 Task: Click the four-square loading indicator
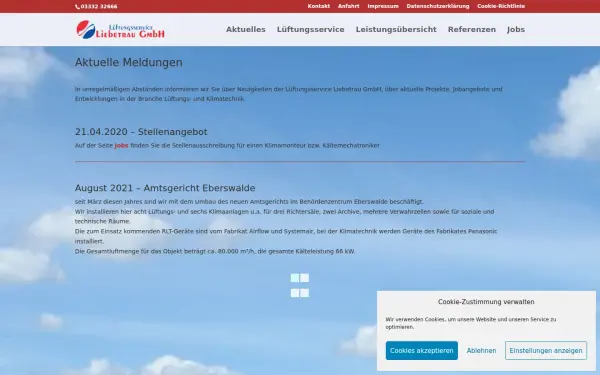(300, 285)
